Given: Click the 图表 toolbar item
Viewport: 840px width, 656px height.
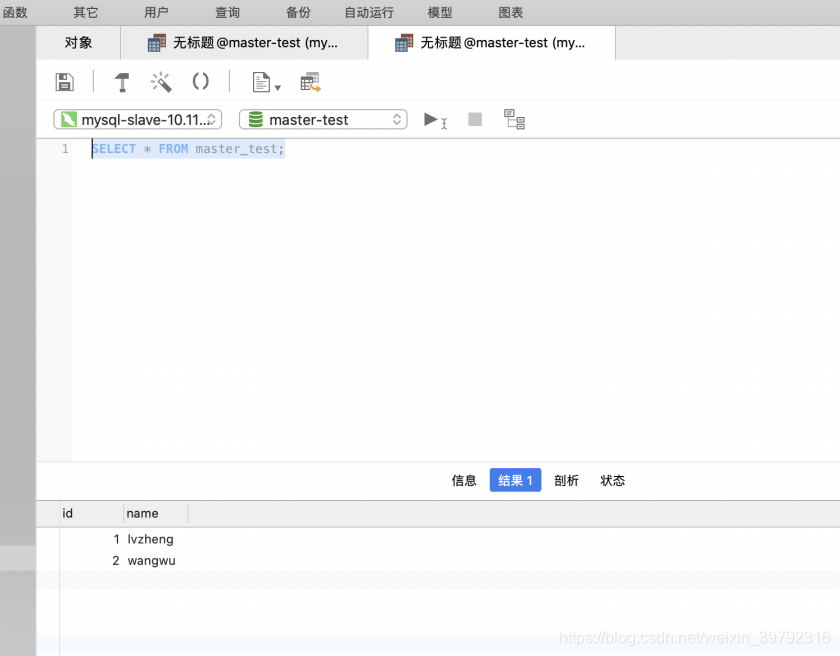Looking at the screenshot, I should point(511,12).
